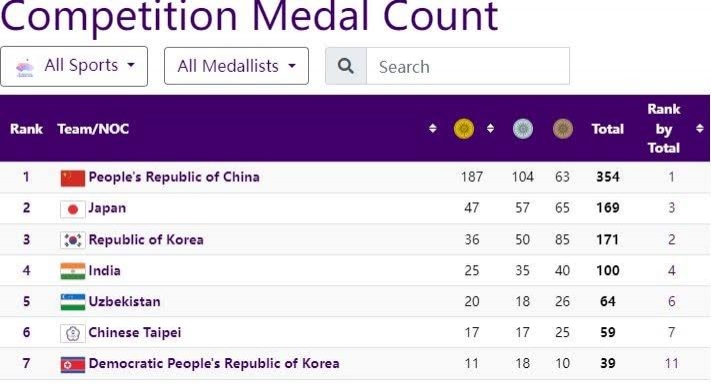Image resolution: width=711 pixels, height=385 pixels.
Task: Click the Chinese Taipei flag icon
Action: [x=73, y=333]
